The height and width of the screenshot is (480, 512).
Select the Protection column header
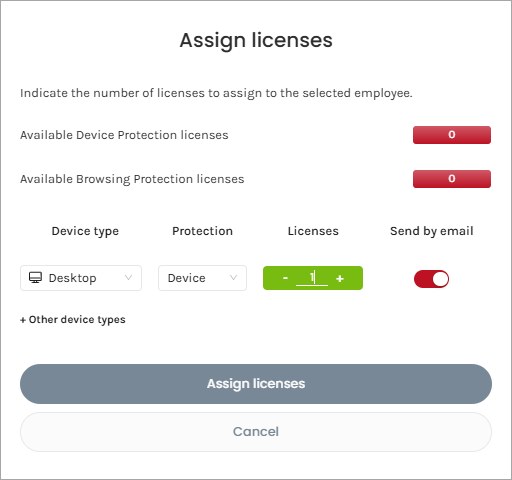[x=202, y=231]
